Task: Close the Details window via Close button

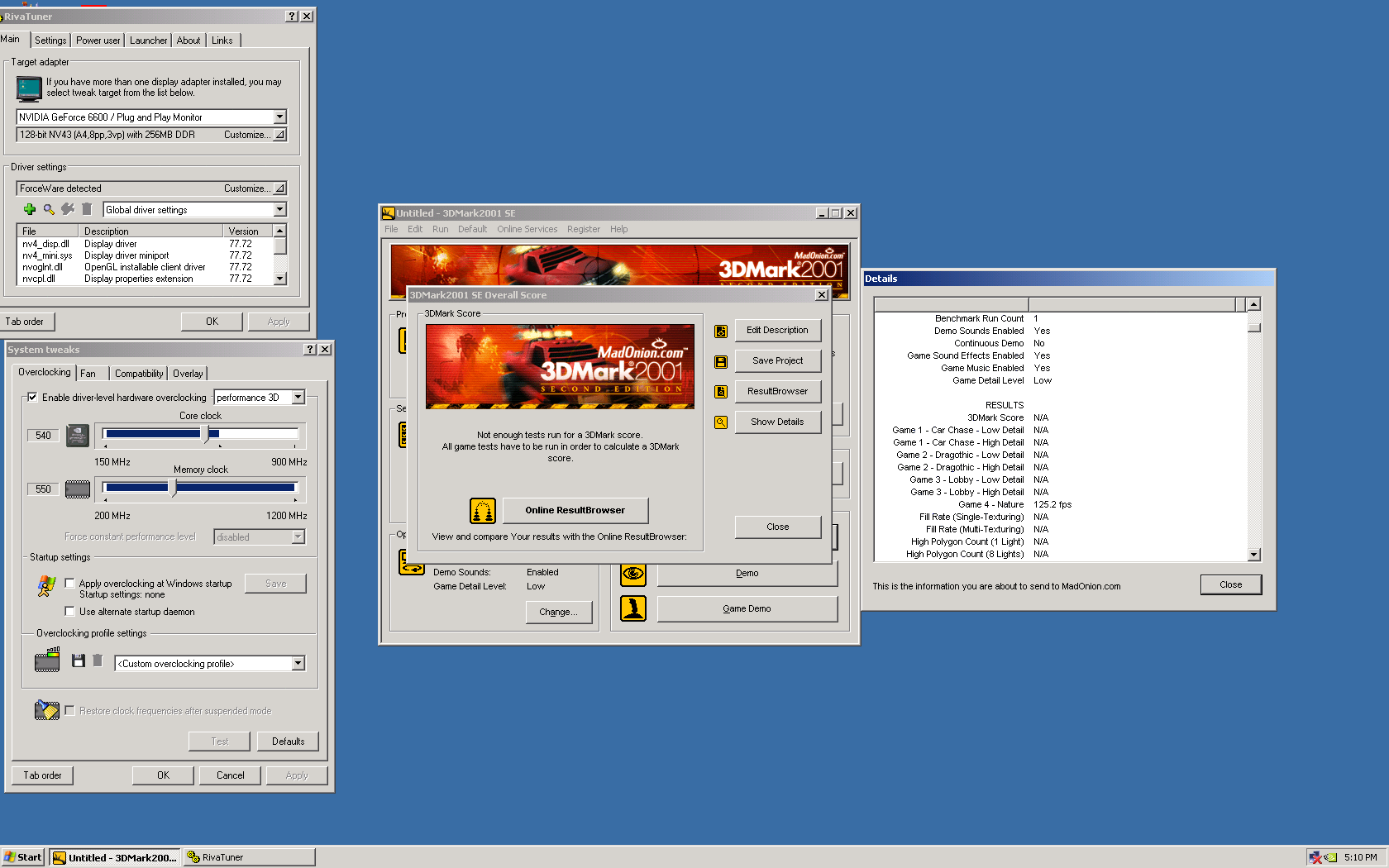Action: pos(1231,584)
